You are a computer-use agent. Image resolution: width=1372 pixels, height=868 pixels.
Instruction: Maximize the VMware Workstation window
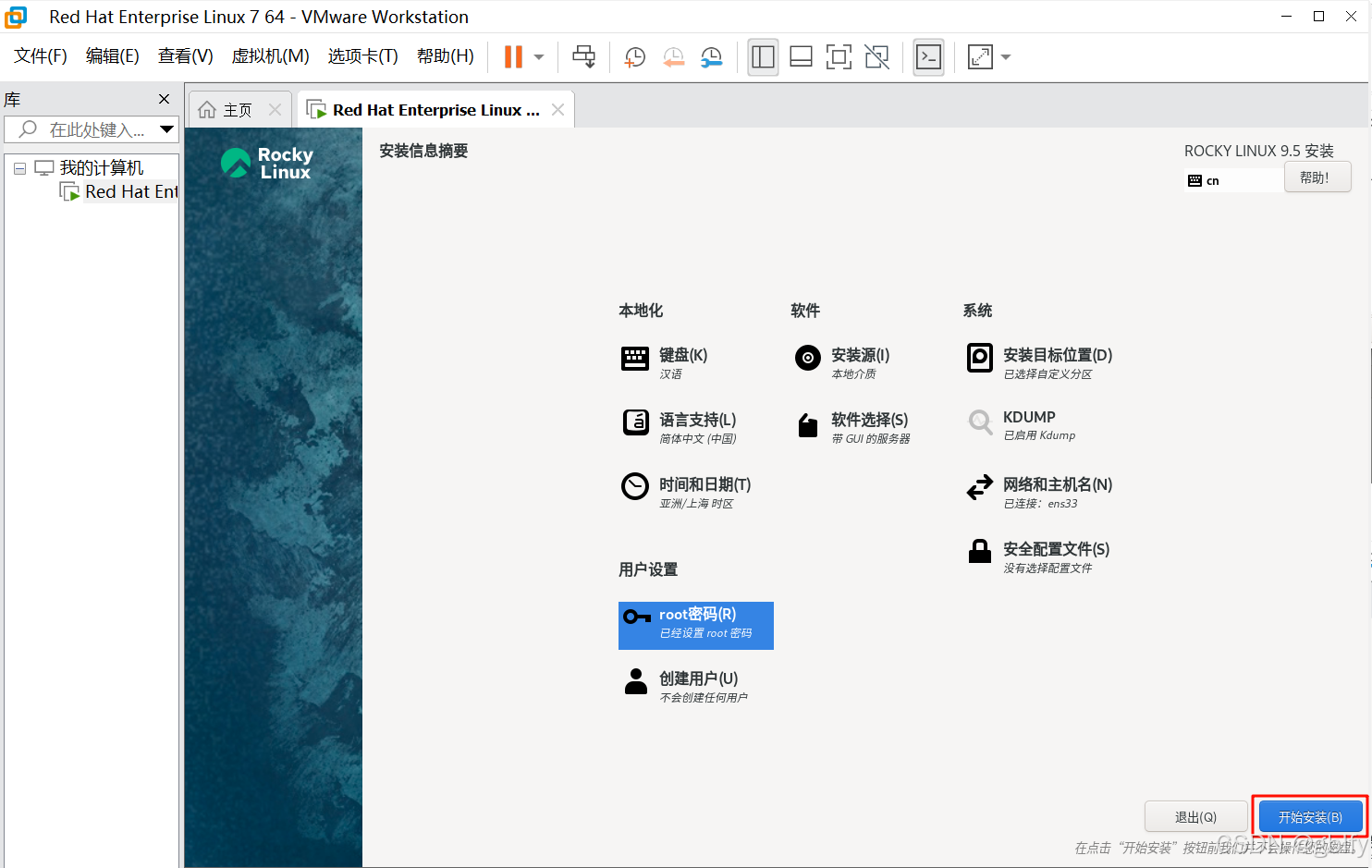(x=1318, y=17)
